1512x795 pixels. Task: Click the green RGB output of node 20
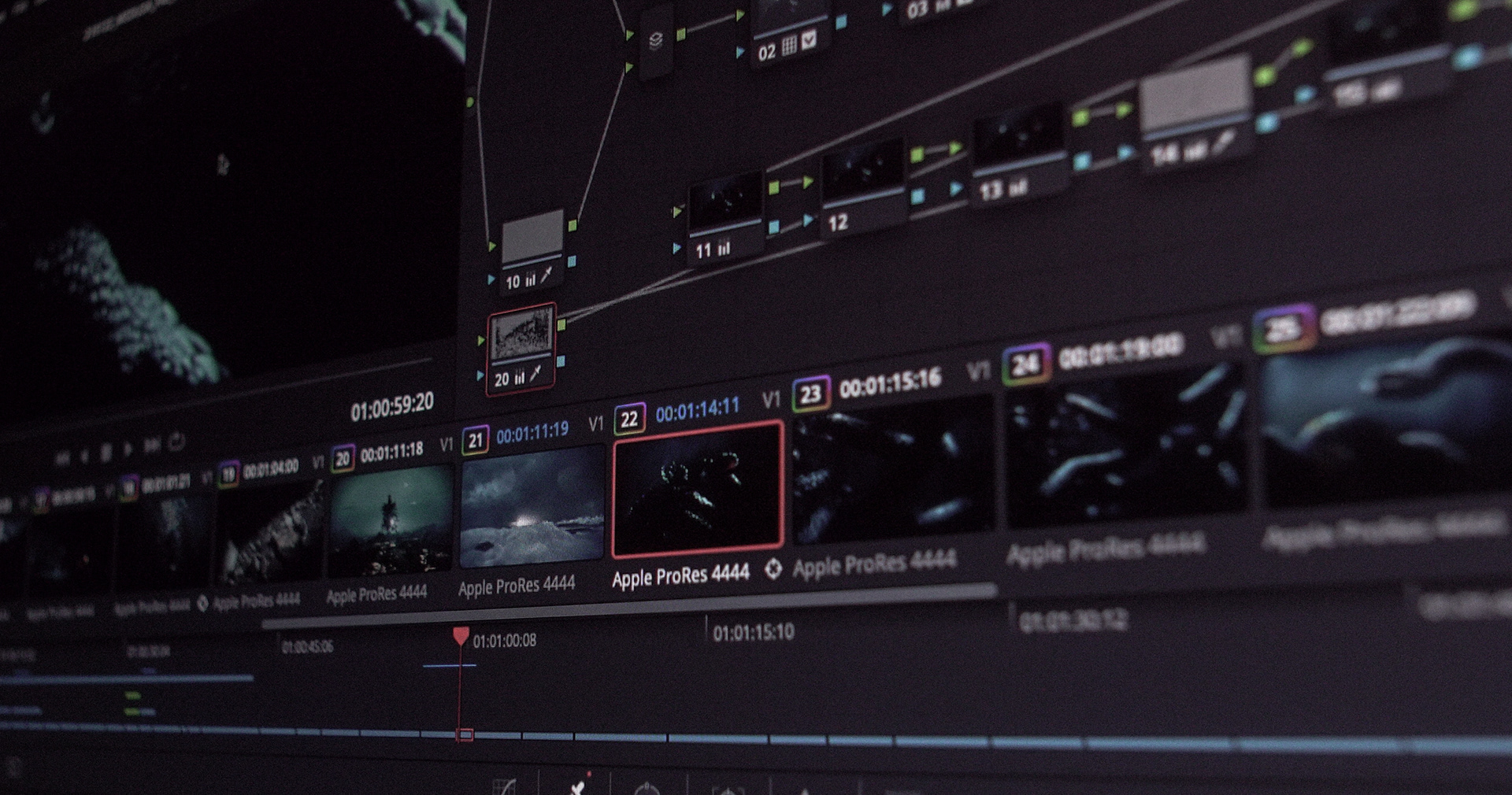[x=561, y=325]
